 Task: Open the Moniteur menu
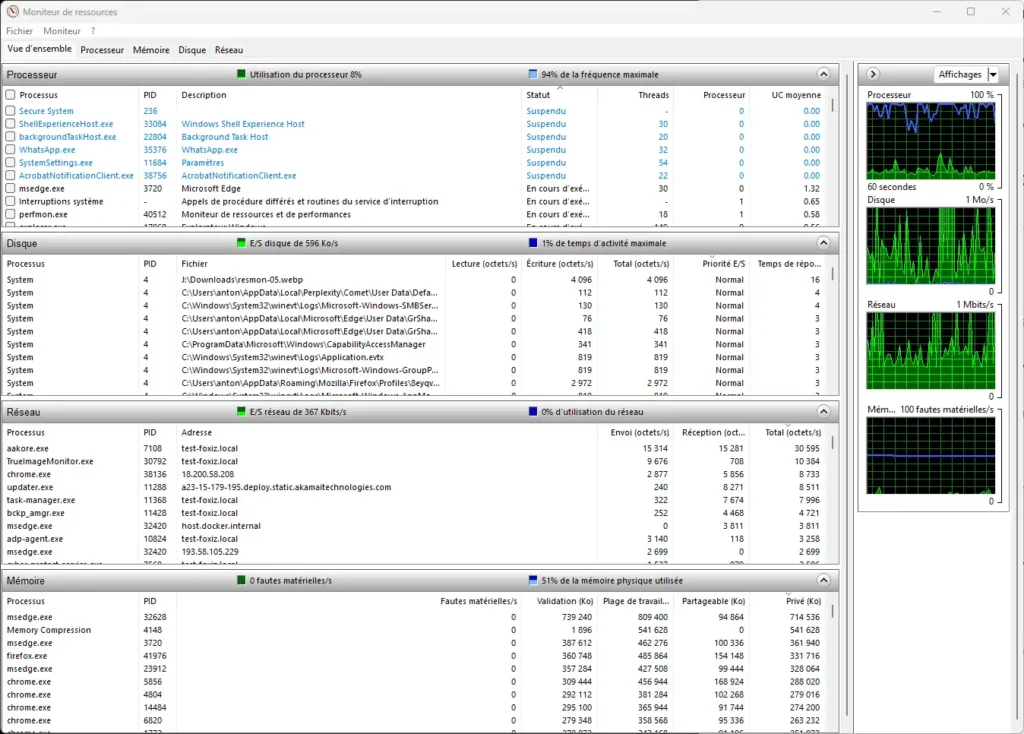[62, 31]
